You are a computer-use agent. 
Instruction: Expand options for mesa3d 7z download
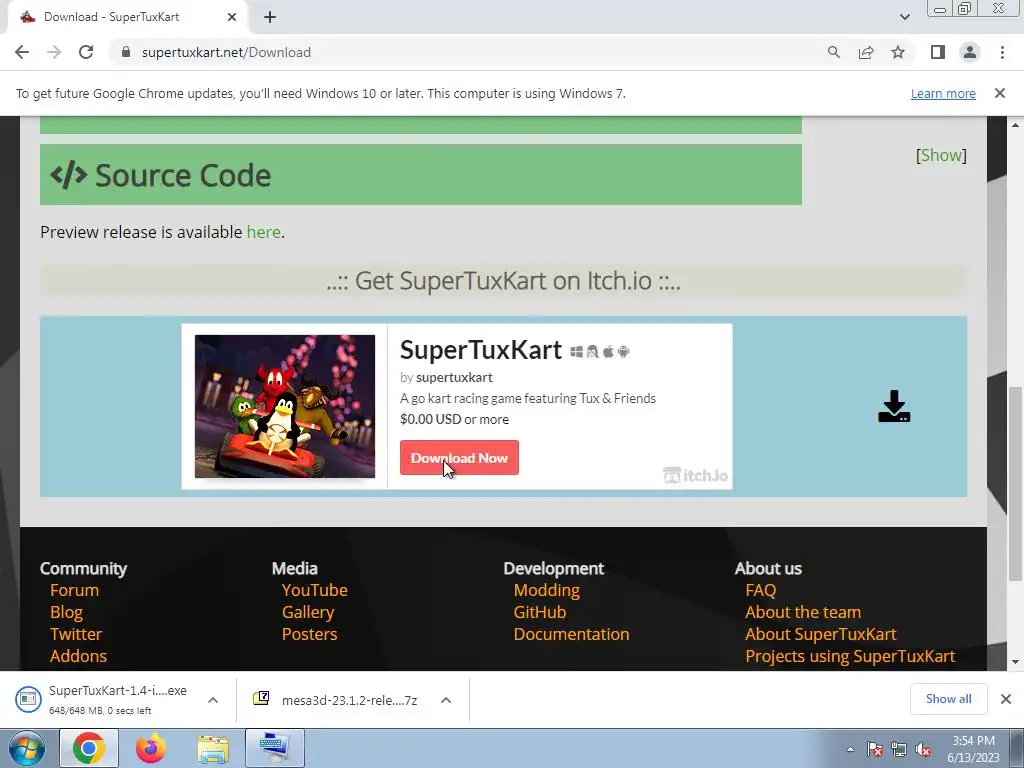[x=446, y=700]
